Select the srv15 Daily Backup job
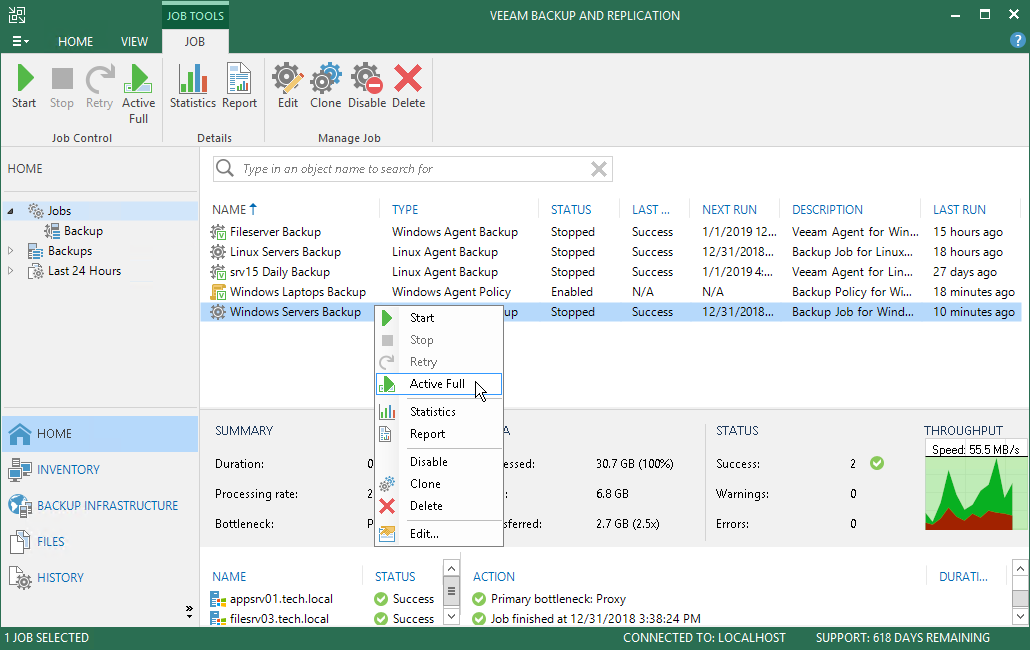1030x650 pixels. (x=611, y=272)
